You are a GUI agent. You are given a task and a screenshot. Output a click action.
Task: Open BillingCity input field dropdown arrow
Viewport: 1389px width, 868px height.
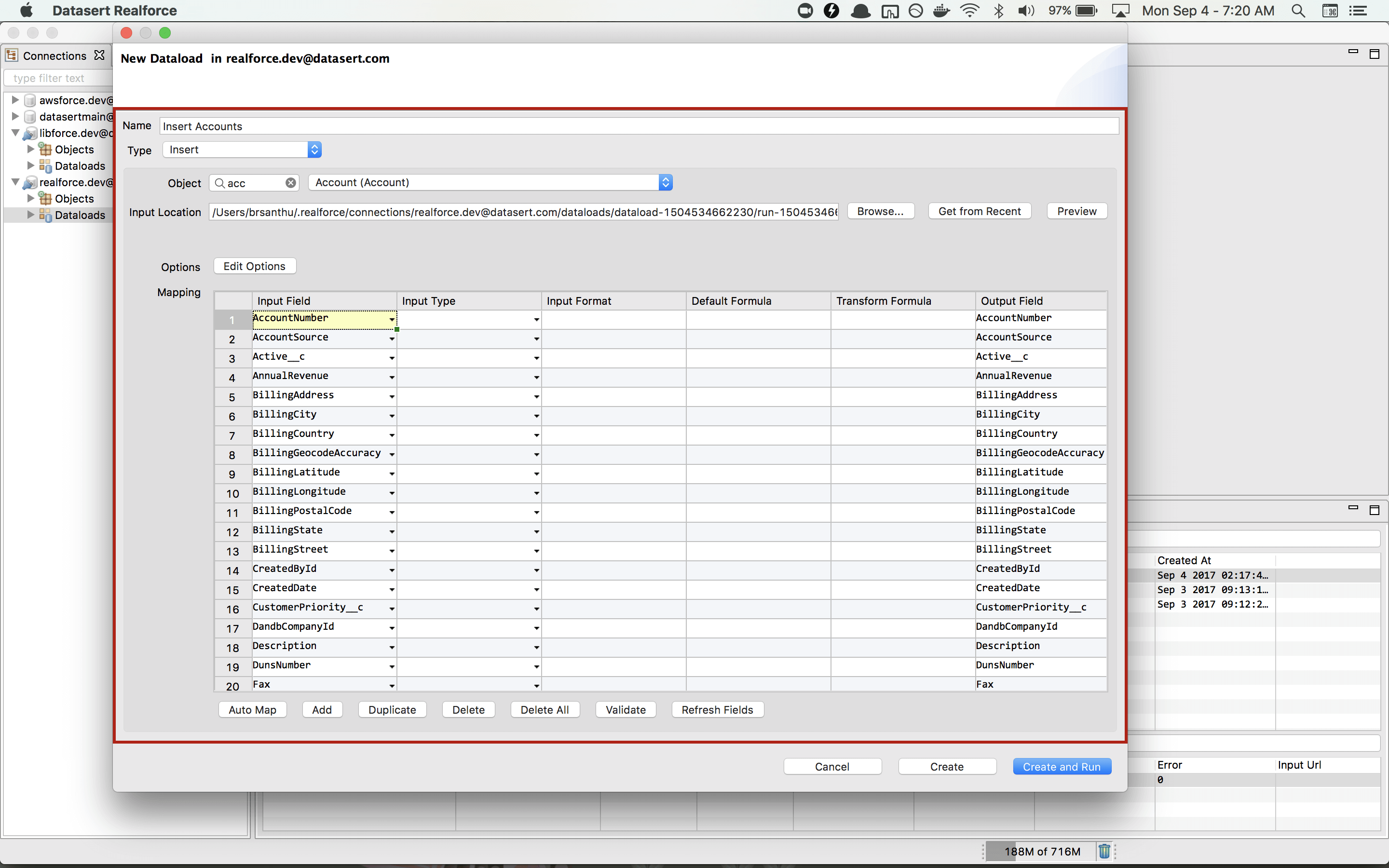pos(392,416)
